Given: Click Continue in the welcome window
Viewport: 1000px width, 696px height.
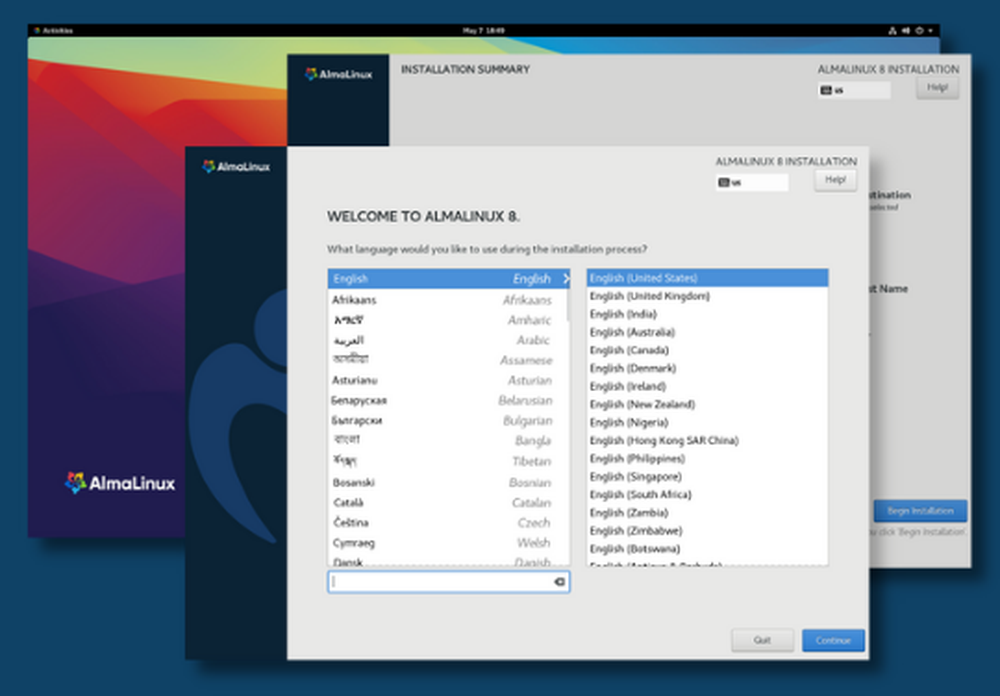Looking at the screenshot, I should pos(833,640).
